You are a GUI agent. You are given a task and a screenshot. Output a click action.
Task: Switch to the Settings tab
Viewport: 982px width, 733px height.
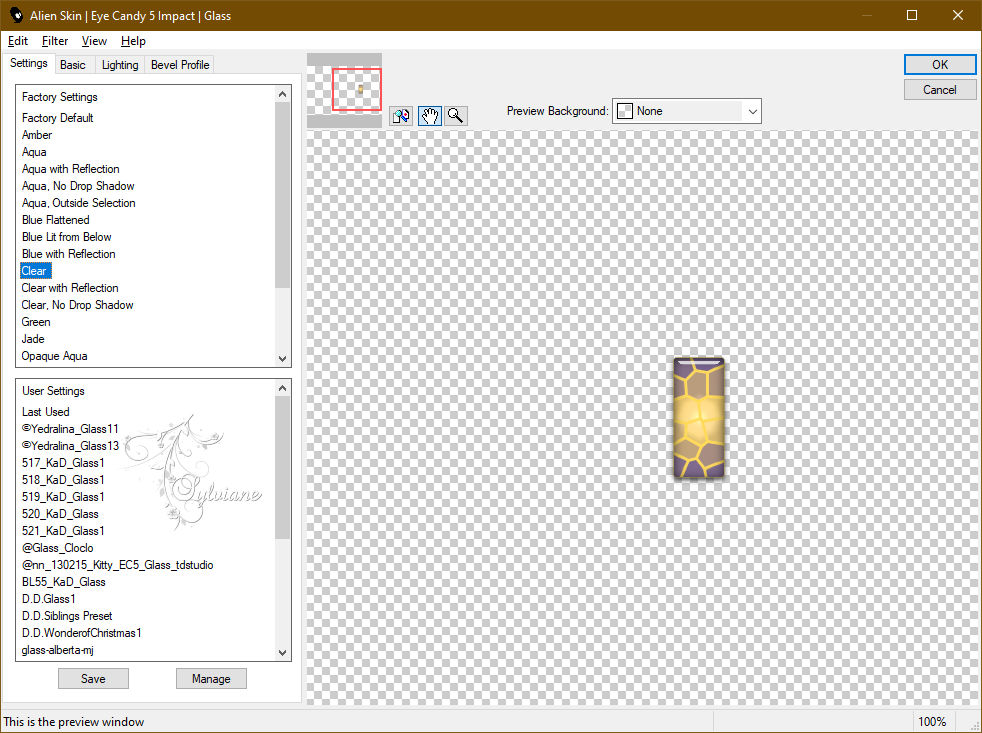point(29,63)
